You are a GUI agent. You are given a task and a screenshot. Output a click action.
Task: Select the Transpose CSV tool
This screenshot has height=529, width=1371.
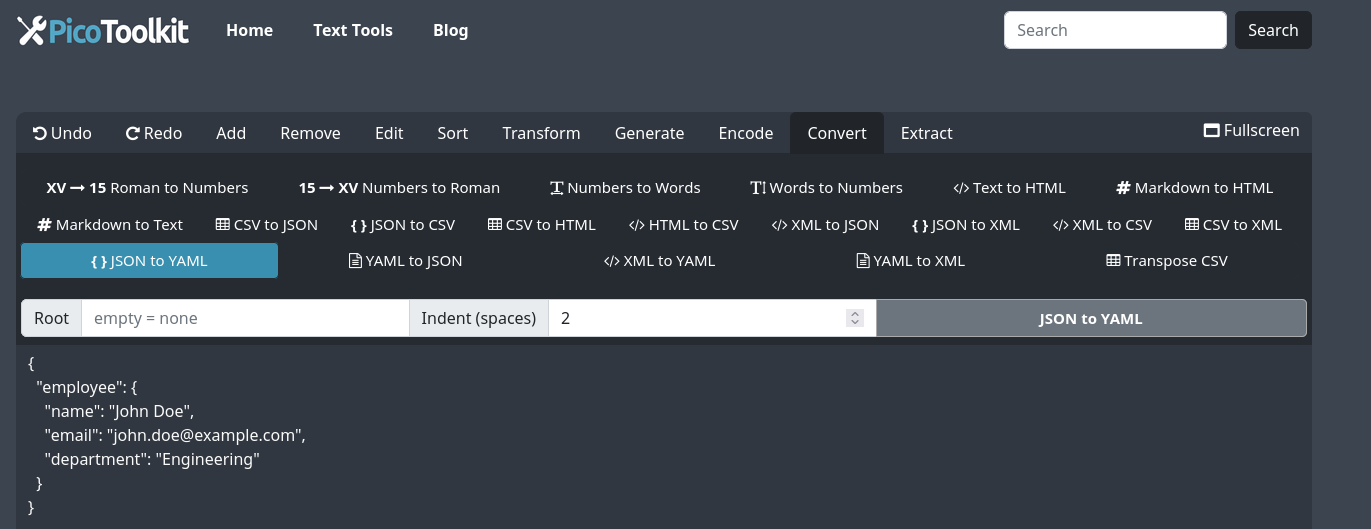[1166, 261]
